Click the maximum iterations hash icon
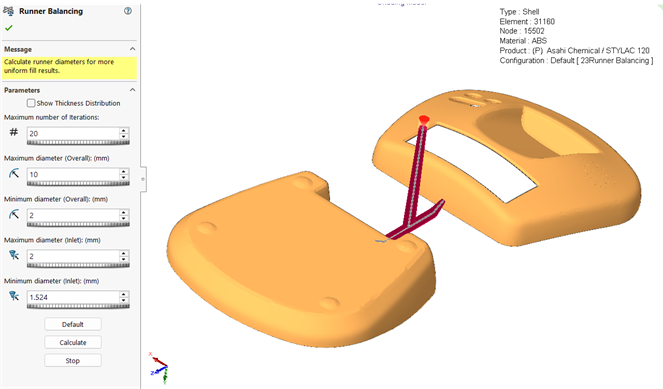The image size is (663, 389). [14, 132]
